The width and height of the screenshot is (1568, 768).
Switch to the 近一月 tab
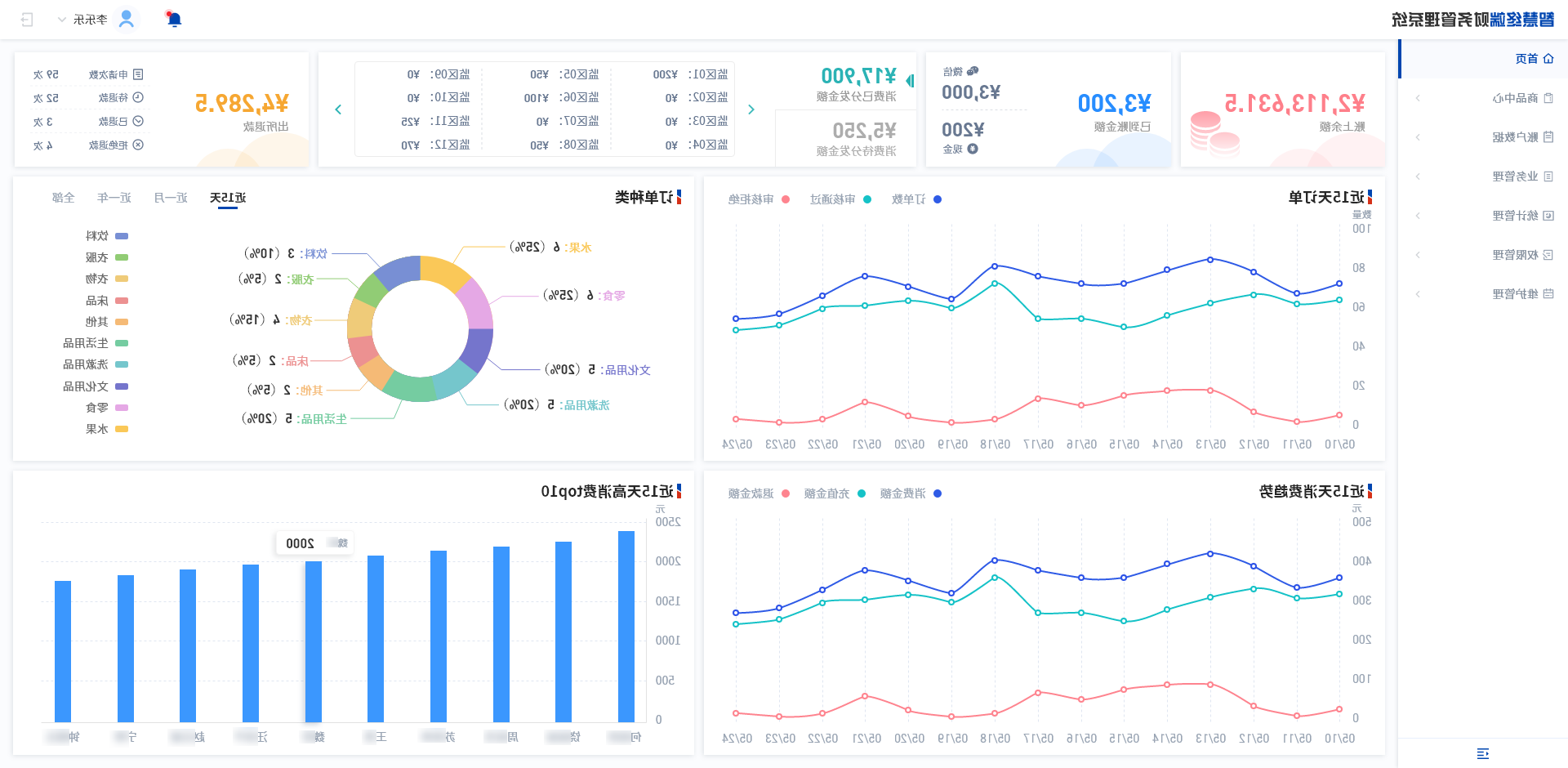pos(171,198)
